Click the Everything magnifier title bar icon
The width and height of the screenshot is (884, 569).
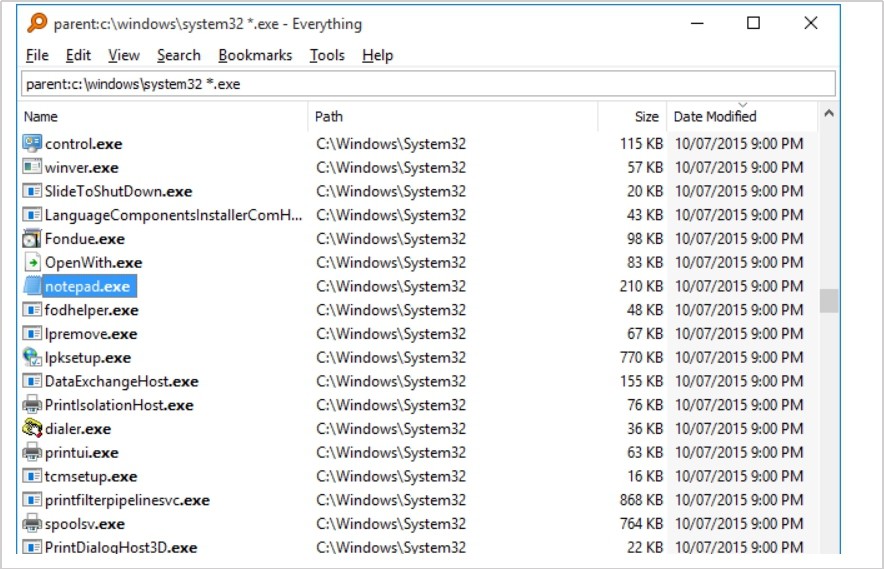tap(37, 23)
